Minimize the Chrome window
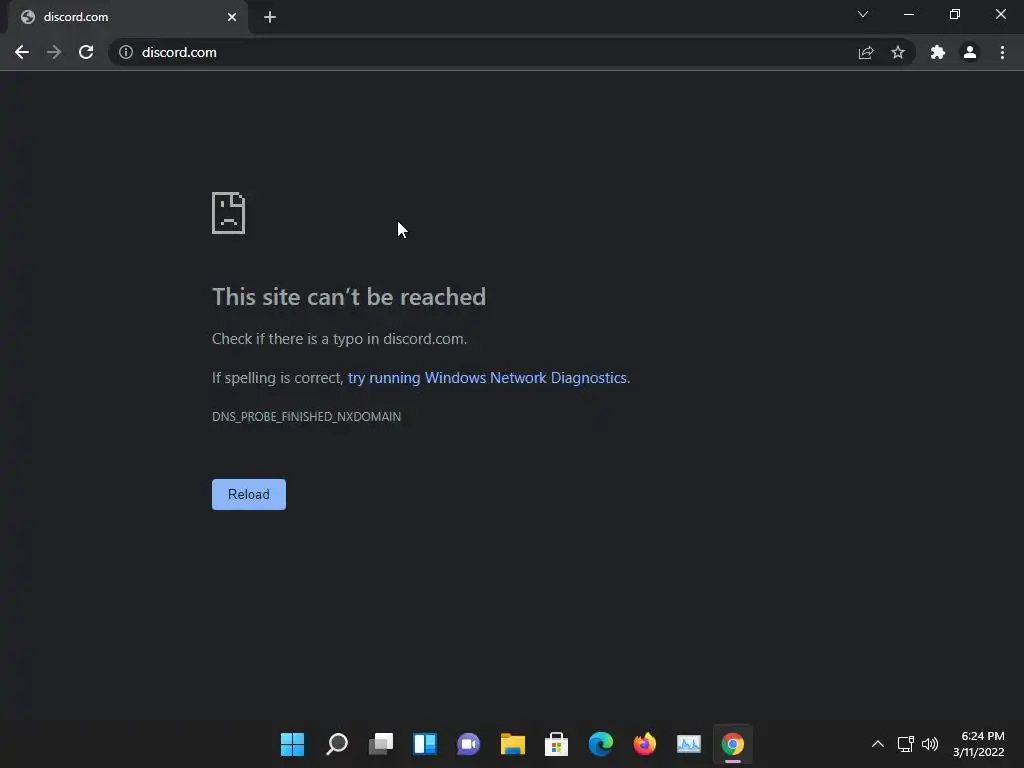The height and width of the screenshot is (768, 1024). point(908,14)
